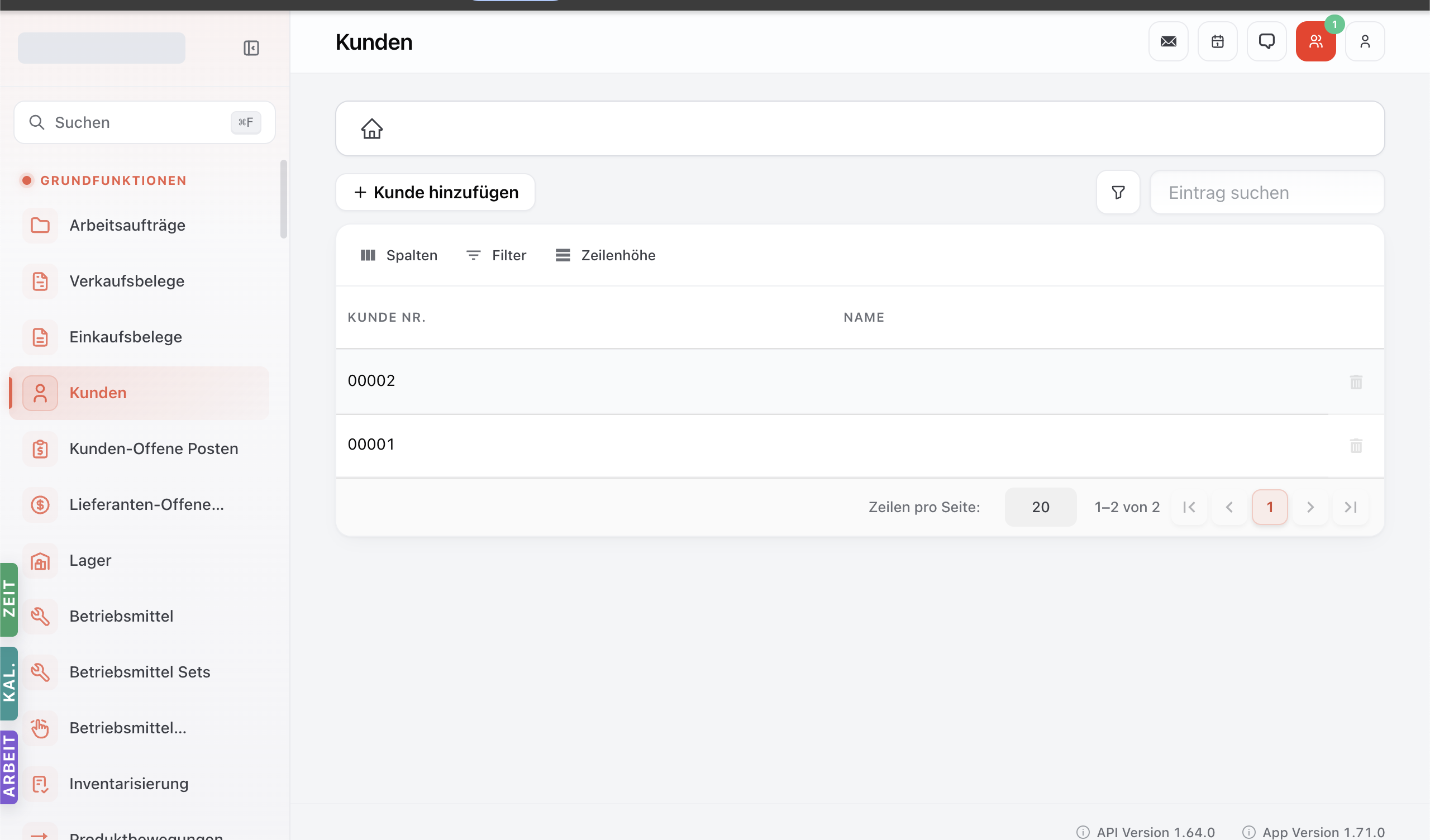Screen dimensions: 1430x840
Task: Click the Kunden person icon
Action: click(40, 393)
